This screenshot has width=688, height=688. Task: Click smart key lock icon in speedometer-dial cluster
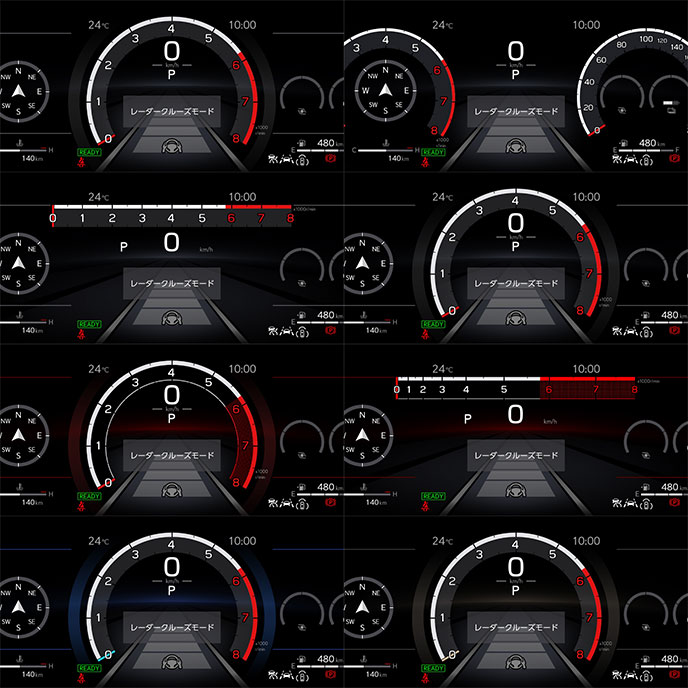(x=646, y=161)
